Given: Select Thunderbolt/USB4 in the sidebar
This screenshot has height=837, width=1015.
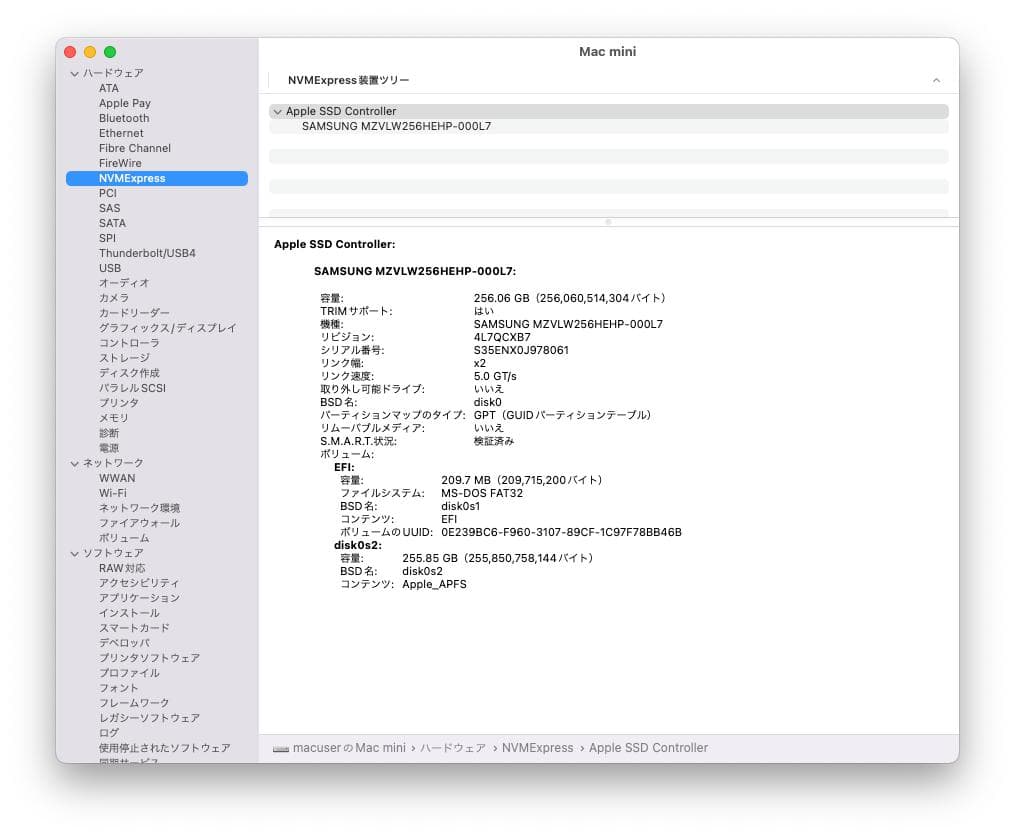Looking at the screenshot, I should coord(146,252).
